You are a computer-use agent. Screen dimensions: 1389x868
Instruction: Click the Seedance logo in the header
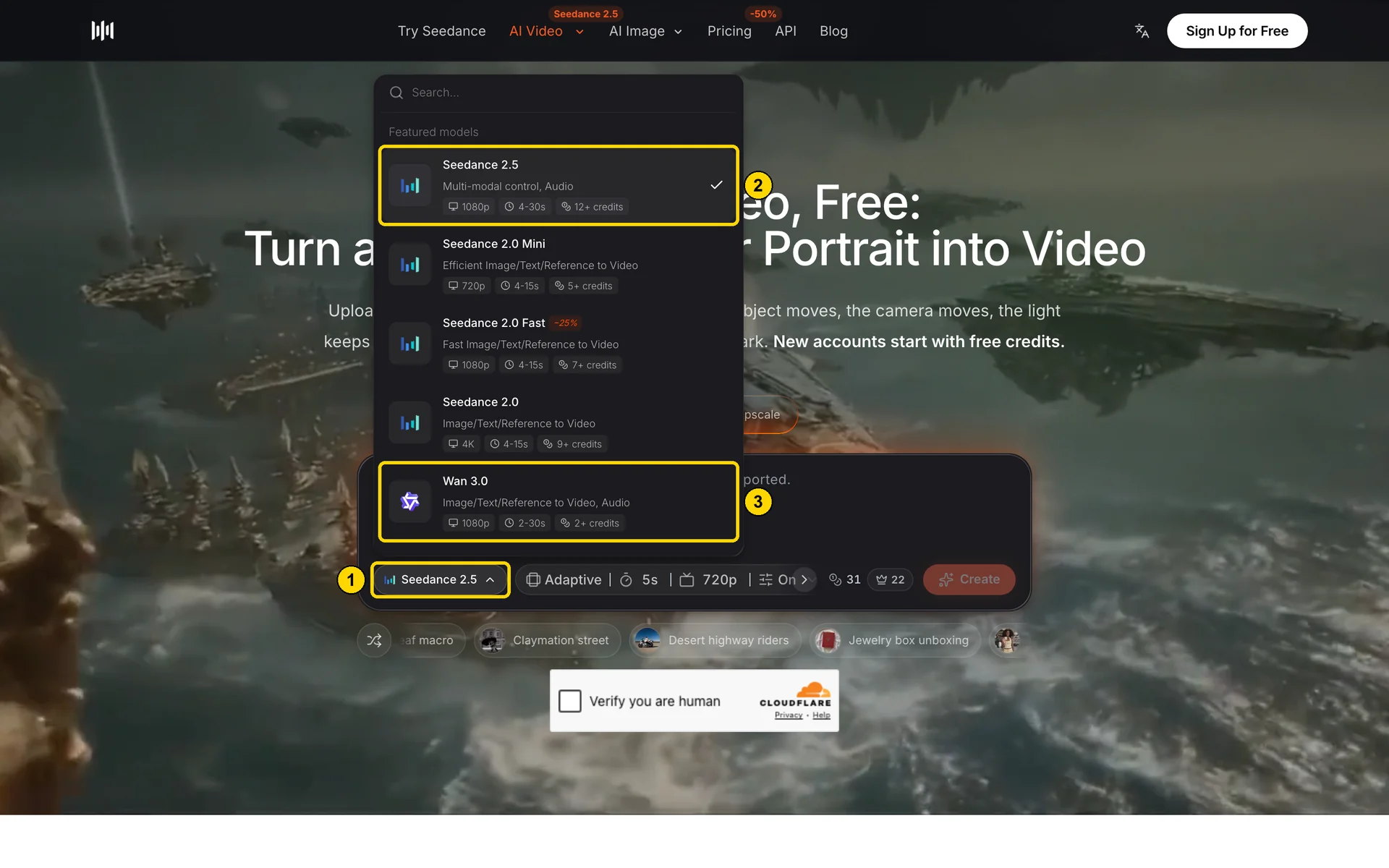click(x=103, y=30)
